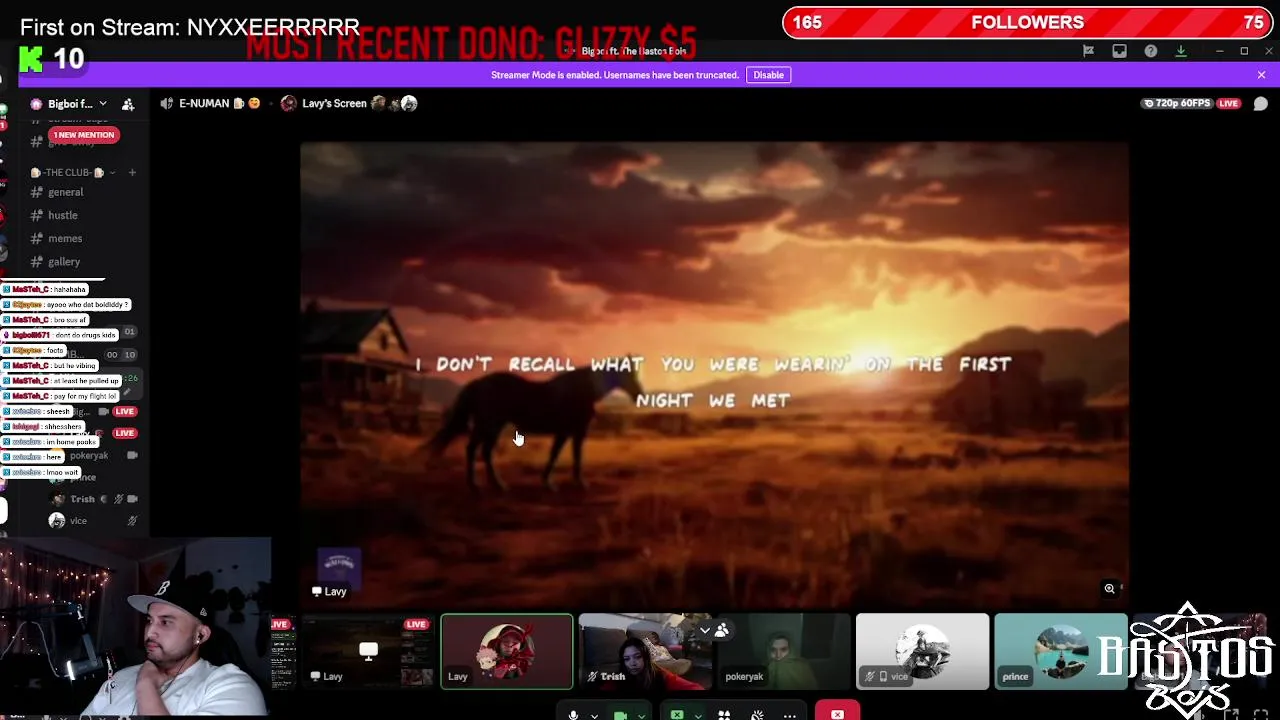Select the prince participant tile
This screenshot has height=720, width=1280.
(x=1060, y=651)
